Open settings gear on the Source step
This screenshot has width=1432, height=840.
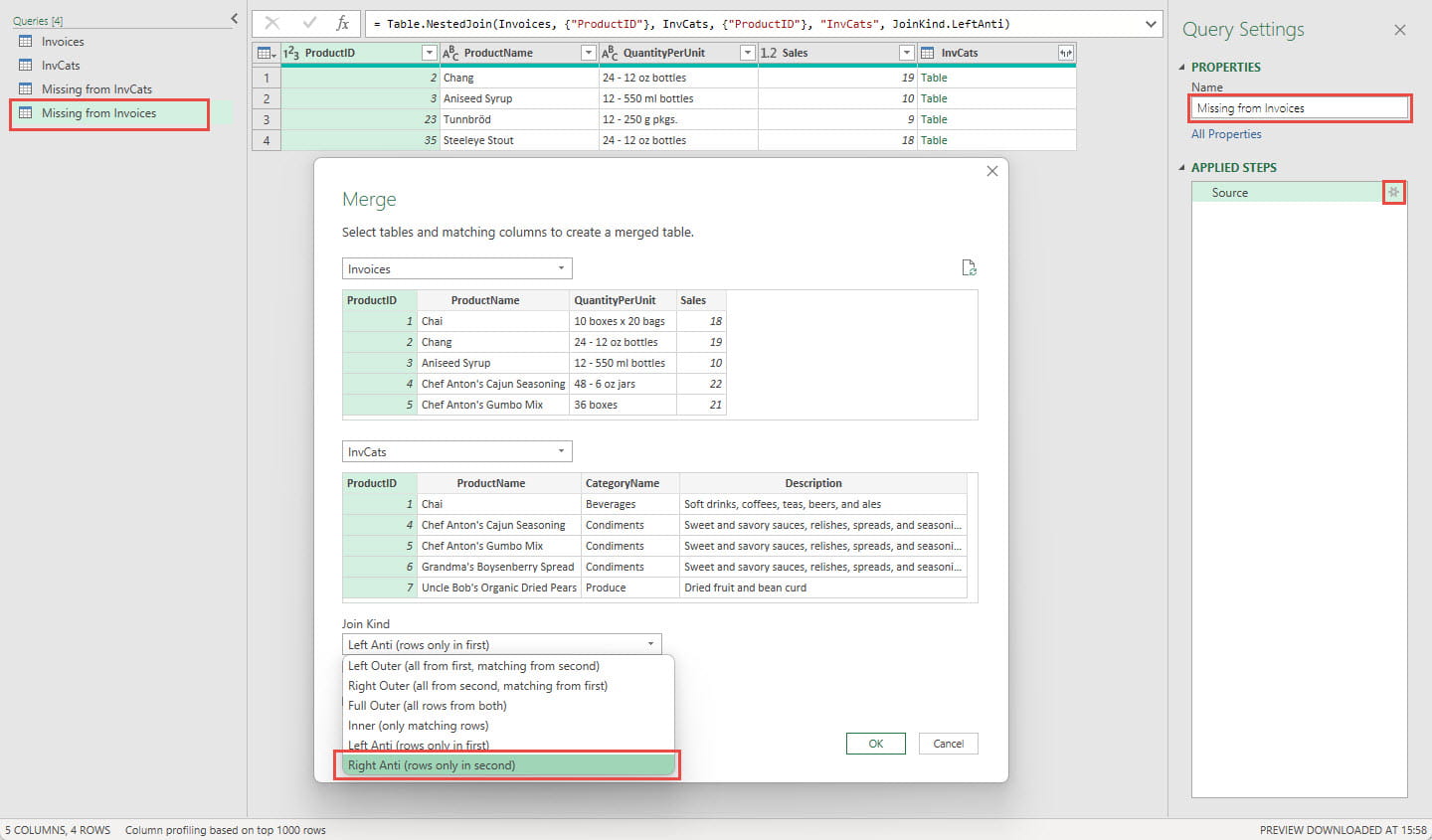click(x=1394, y=192)
